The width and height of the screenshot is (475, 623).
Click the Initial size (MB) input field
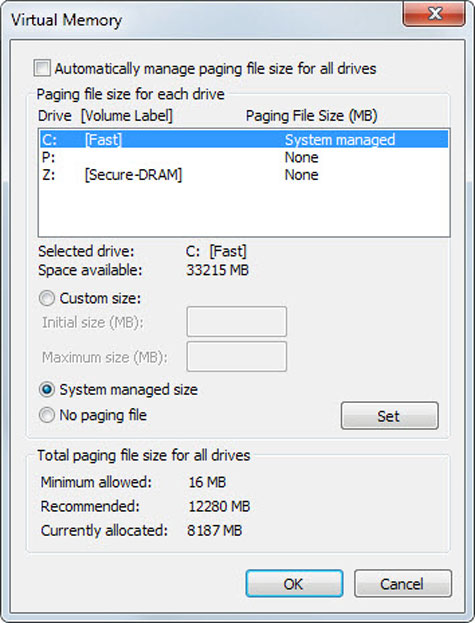coord(237,321)
